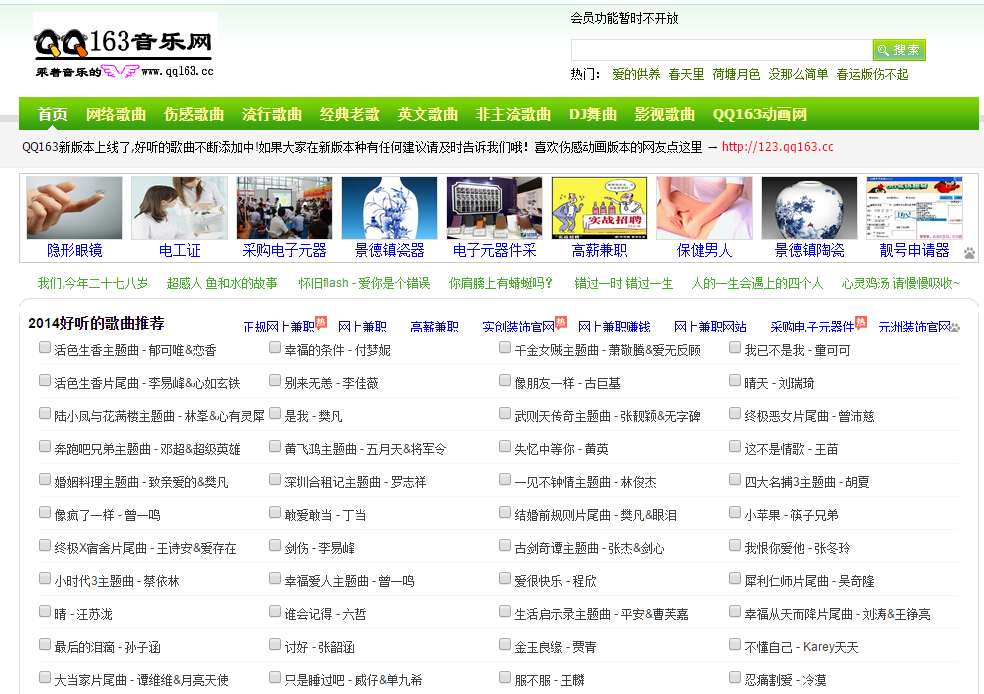Open the DJ舞曲 nav item
Screen dimensions: 984x694
pos(592,114)
